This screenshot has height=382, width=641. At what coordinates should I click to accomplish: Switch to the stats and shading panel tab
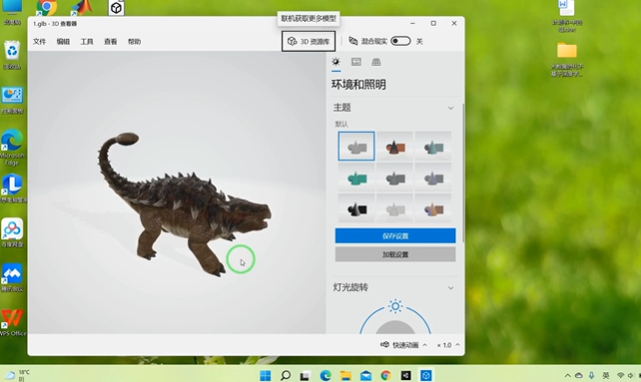pos(356,62)
